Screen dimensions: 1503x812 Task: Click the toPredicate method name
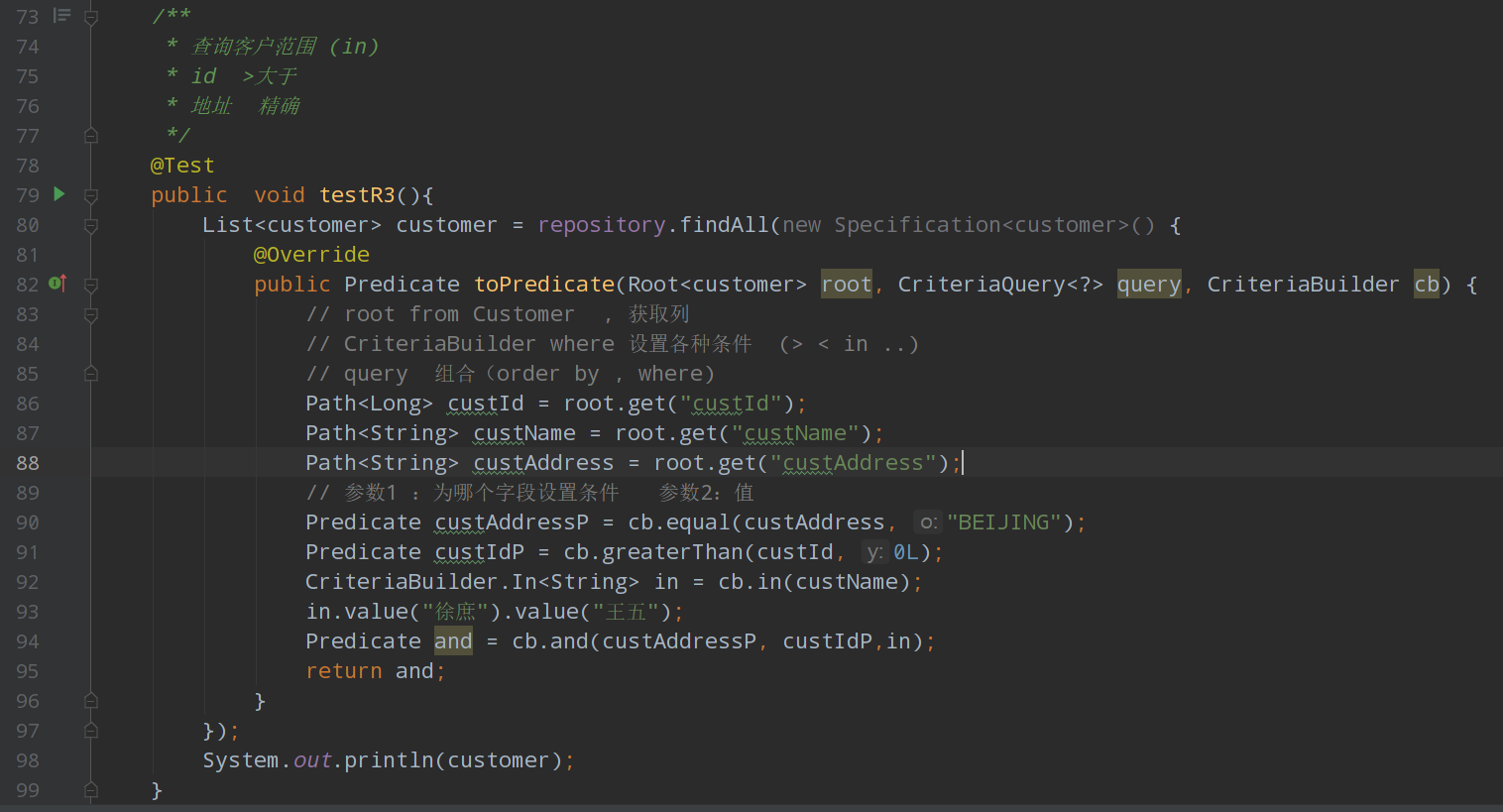pyautogui.click(x=544, y=285)
